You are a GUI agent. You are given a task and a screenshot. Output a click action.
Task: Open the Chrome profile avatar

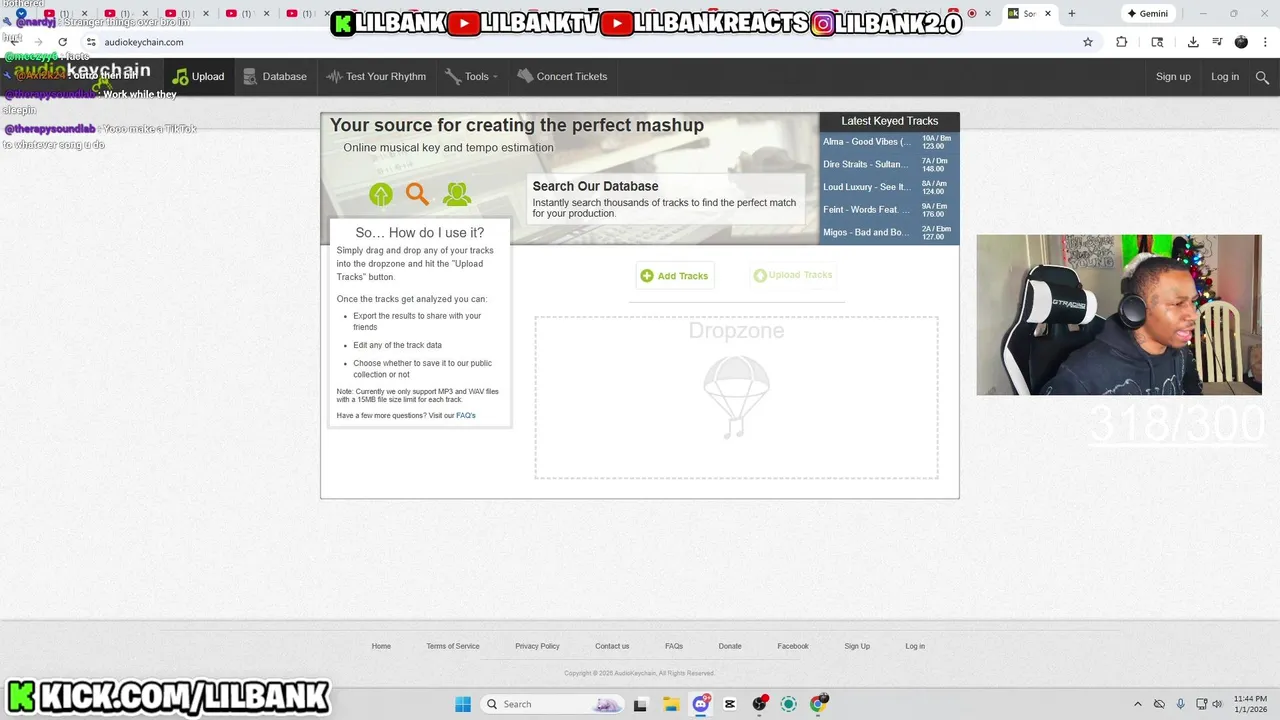tap(1241, 42)
